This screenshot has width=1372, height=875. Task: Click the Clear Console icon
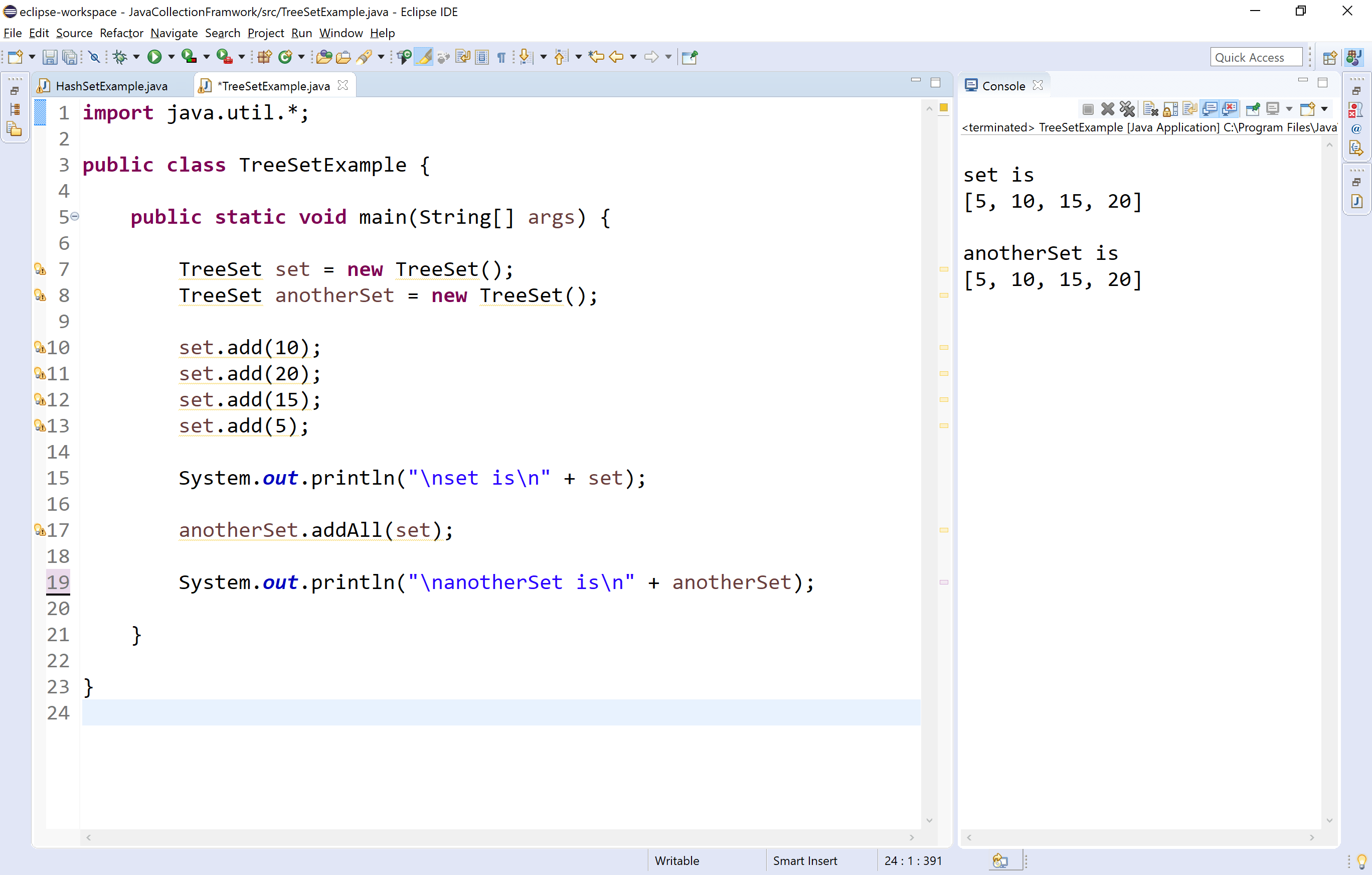[1150, 109]
